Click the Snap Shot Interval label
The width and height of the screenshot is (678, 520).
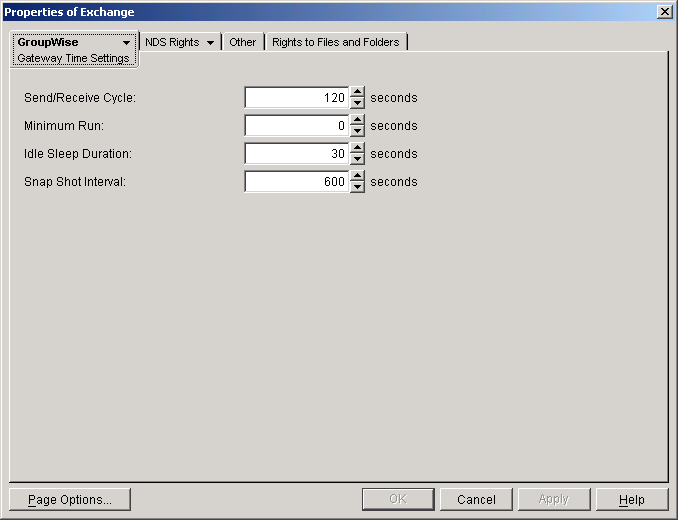coord(75,182)
